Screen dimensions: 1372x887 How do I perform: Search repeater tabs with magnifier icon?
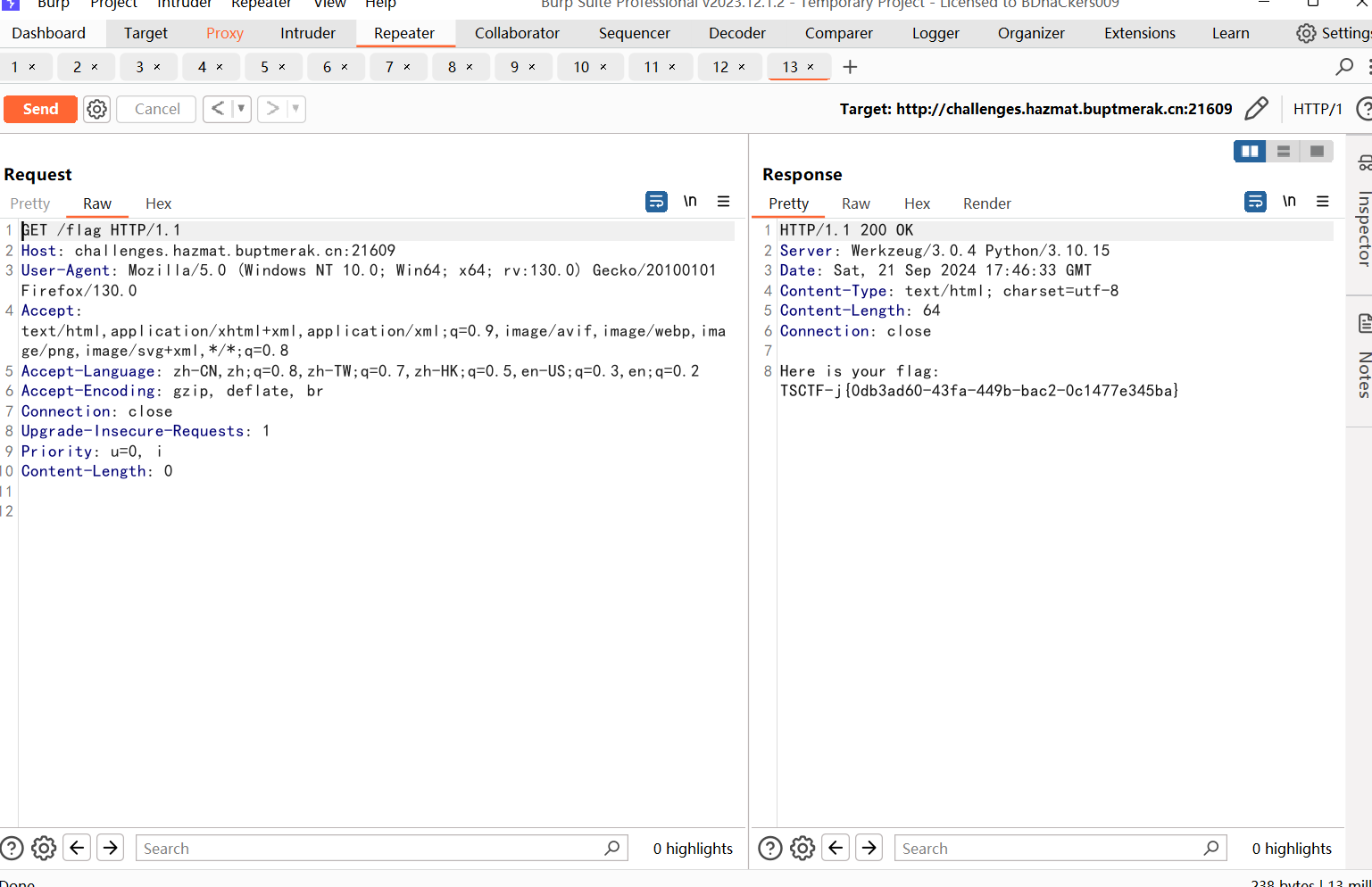click(1344, 67)
